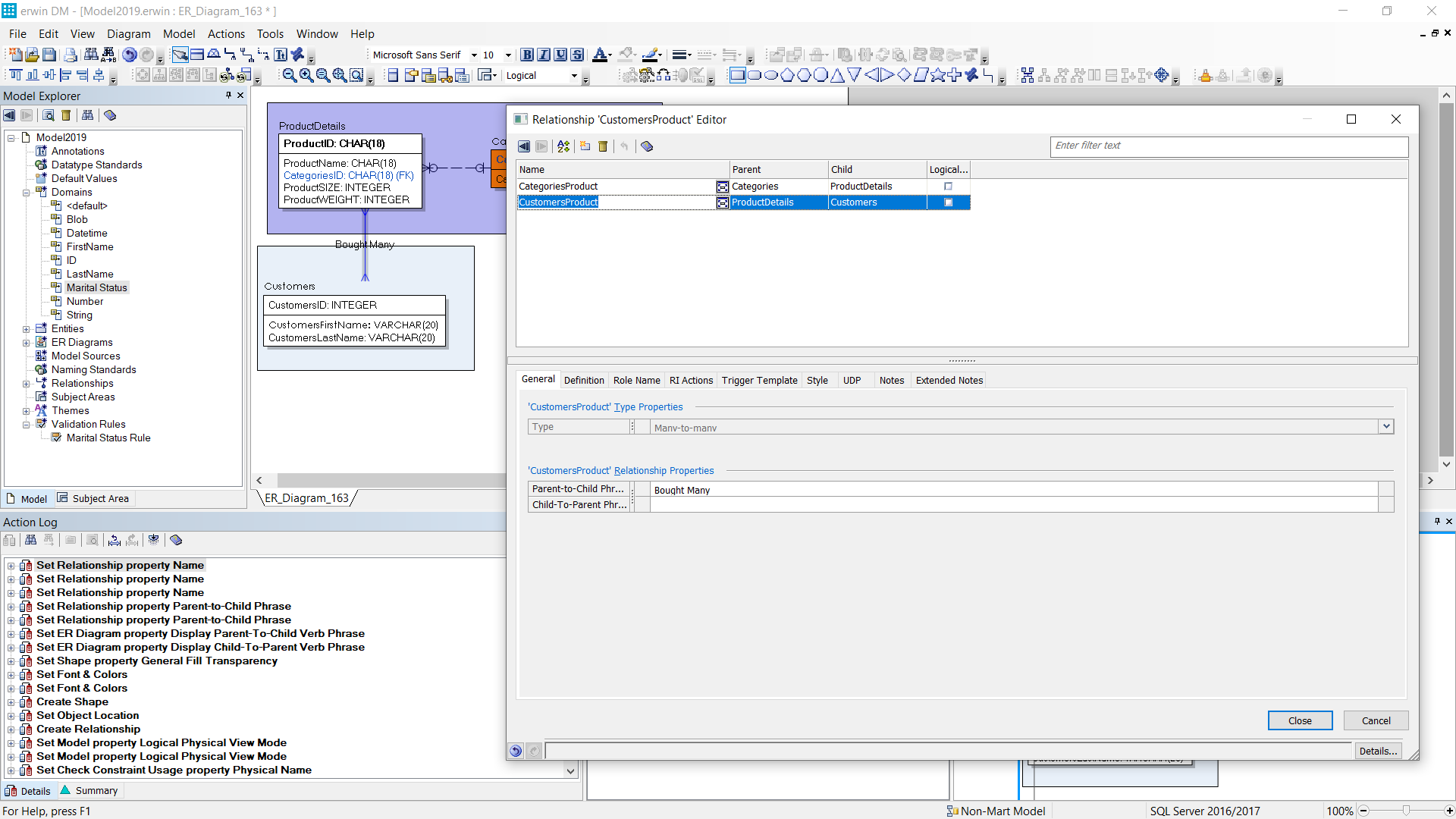This screenshot has width=1456, height=819.
Task: Activate the Zoom In magnifier tool
Action: [x=306, y=75]
